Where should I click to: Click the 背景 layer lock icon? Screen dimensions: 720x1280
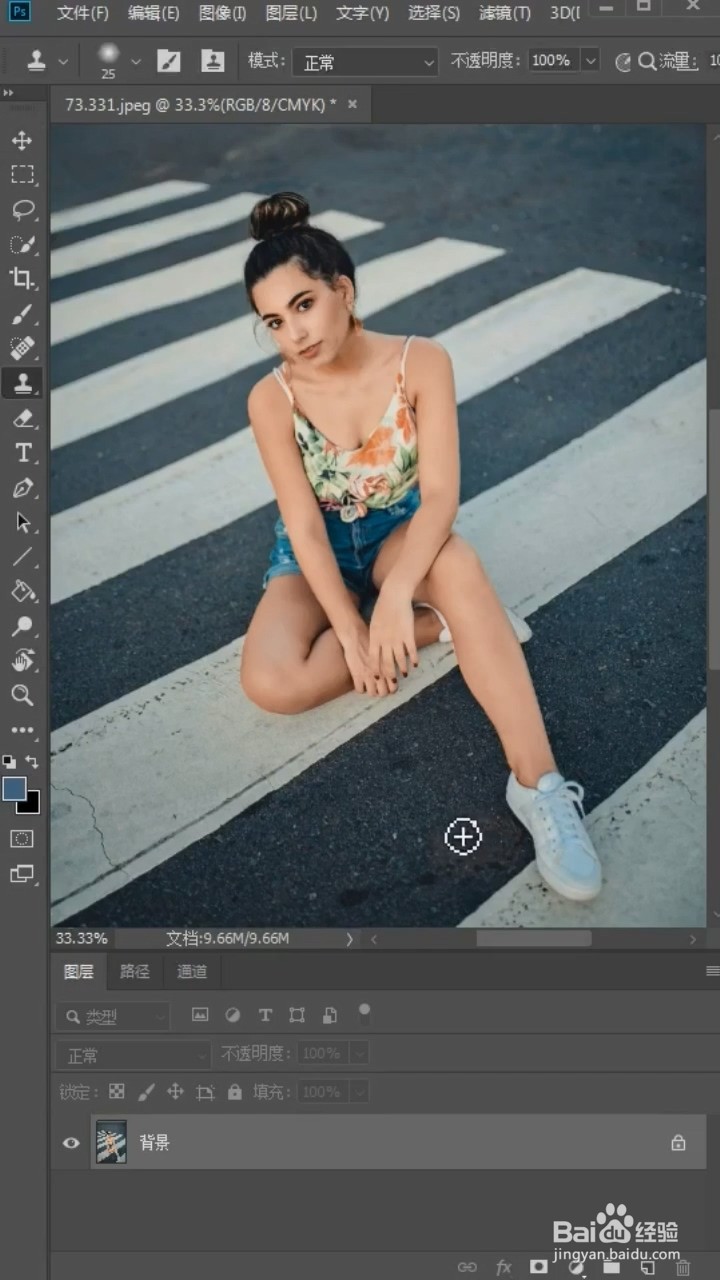click(678, 1142)
